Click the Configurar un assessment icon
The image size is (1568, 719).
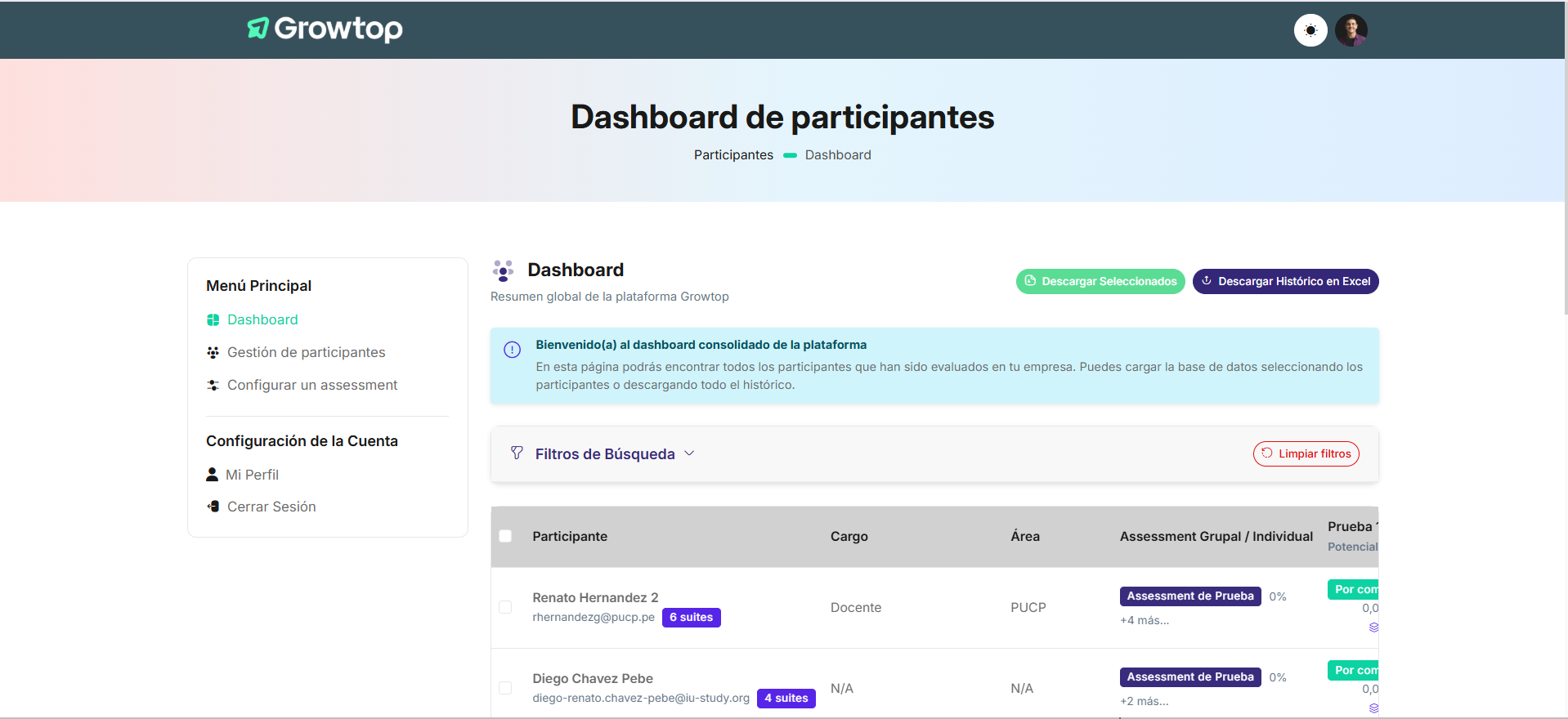click(213, 385)
